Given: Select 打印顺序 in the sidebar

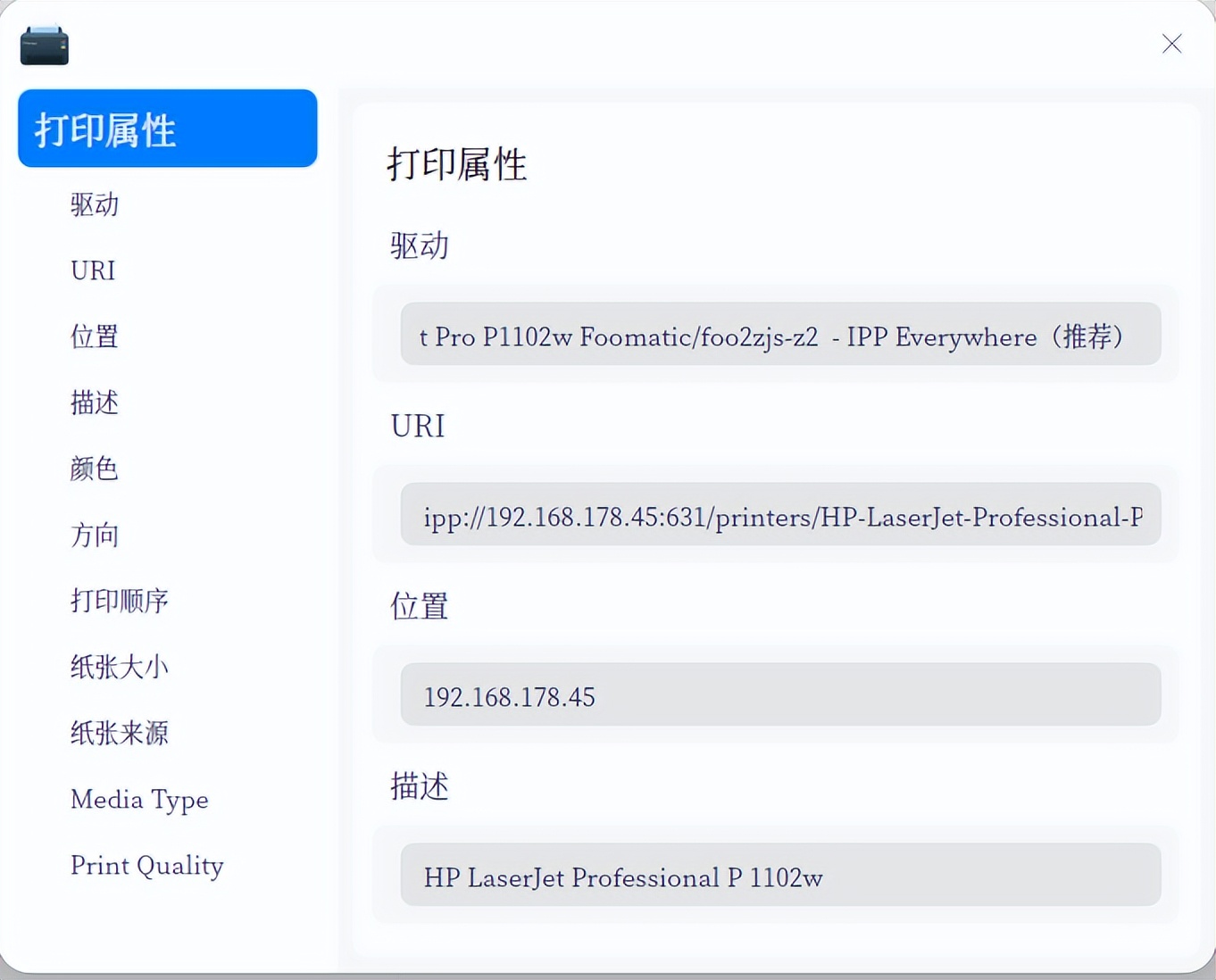Looking at the screenshot, I should (120, 601).
